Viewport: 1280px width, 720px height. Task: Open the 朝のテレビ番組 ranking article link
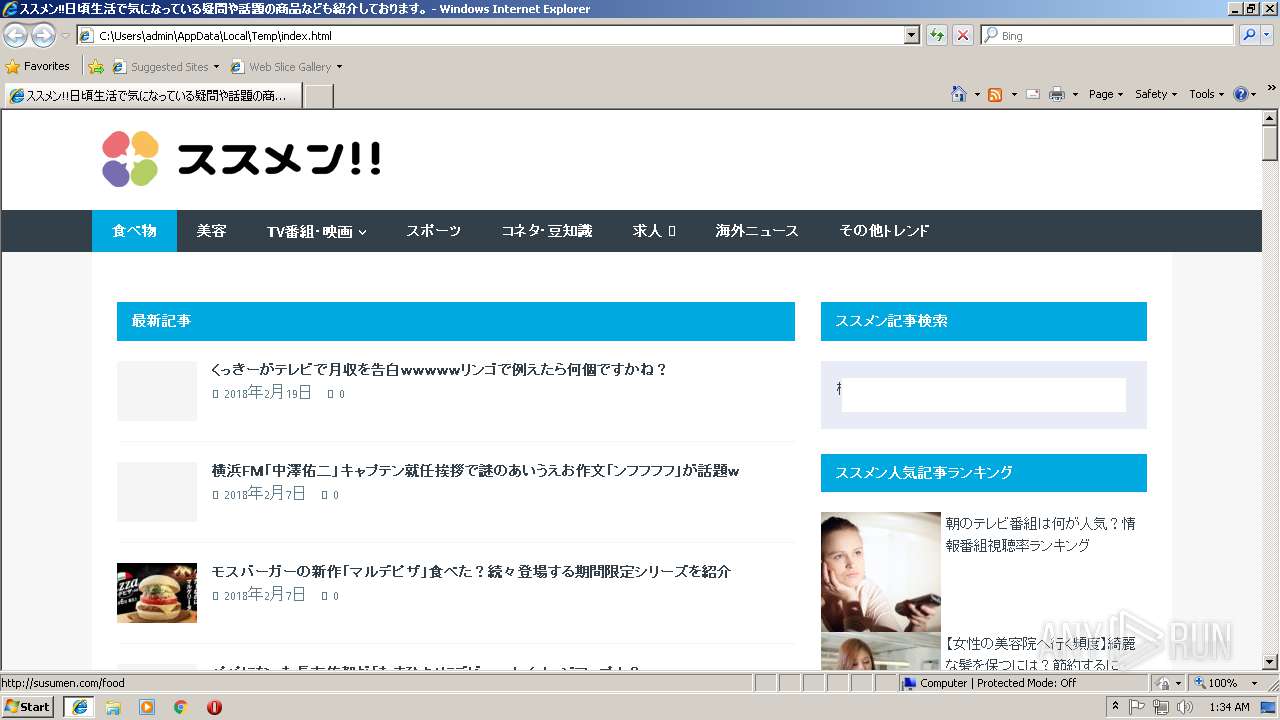(x=1041, y=534)
